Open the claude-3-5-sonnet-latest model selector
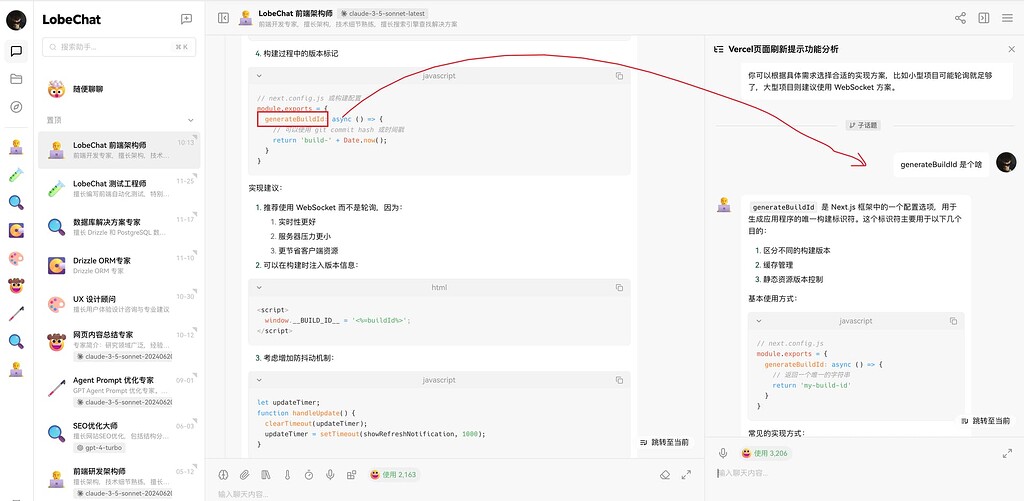The image size is (1024, 501). (x=383, y=13)
